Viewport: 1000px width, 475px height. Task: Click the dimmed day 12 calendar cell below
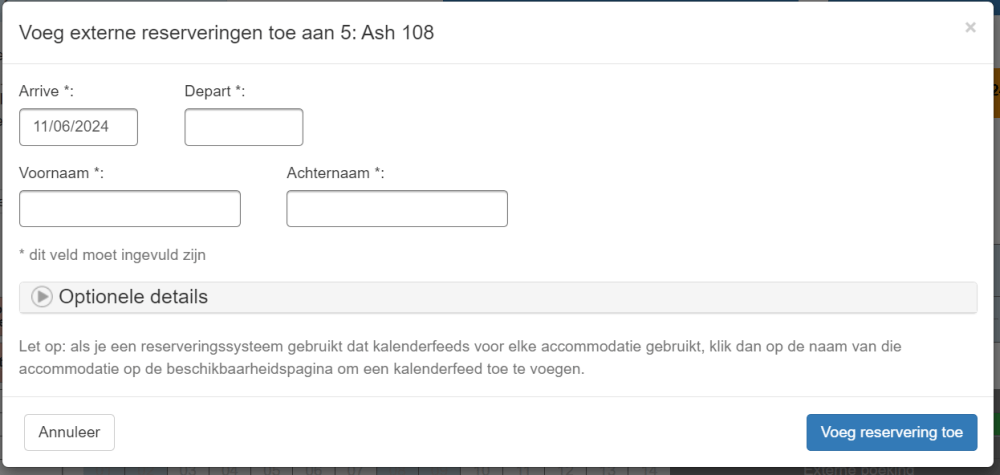568,470
